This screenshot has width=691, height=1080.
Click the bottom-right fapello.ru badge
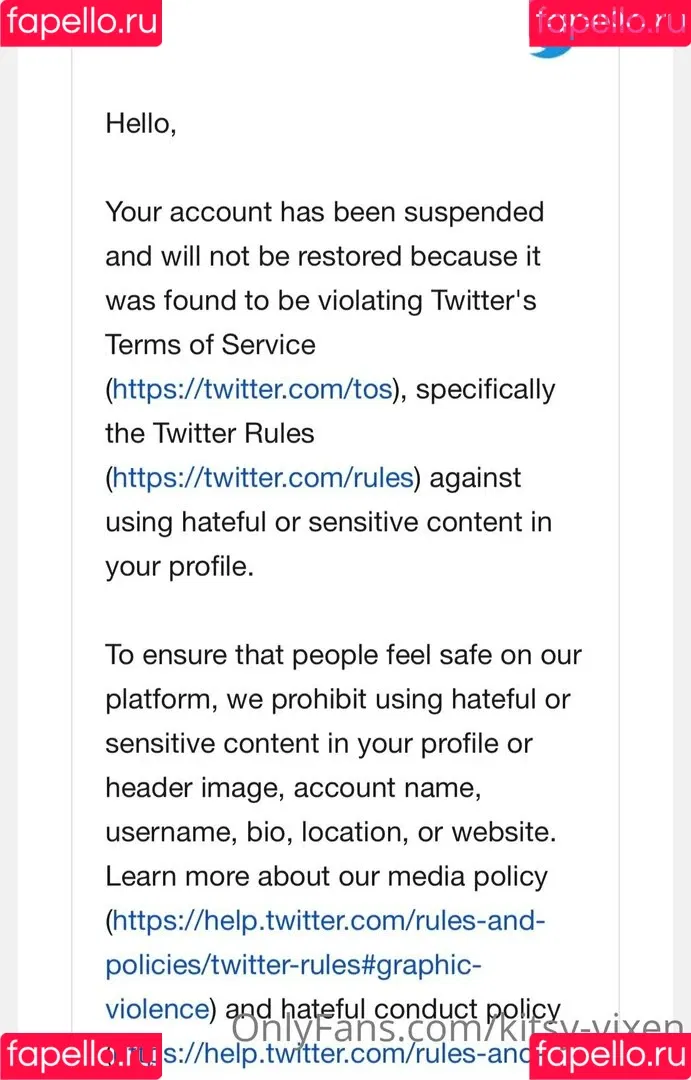(x=610, y=1057)
